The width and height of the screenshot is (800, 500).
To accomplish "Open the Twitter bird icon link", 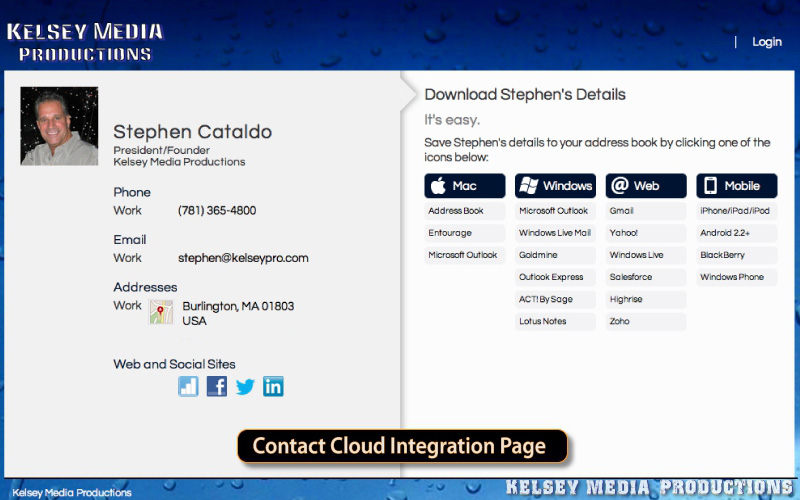I will (245, 387).
